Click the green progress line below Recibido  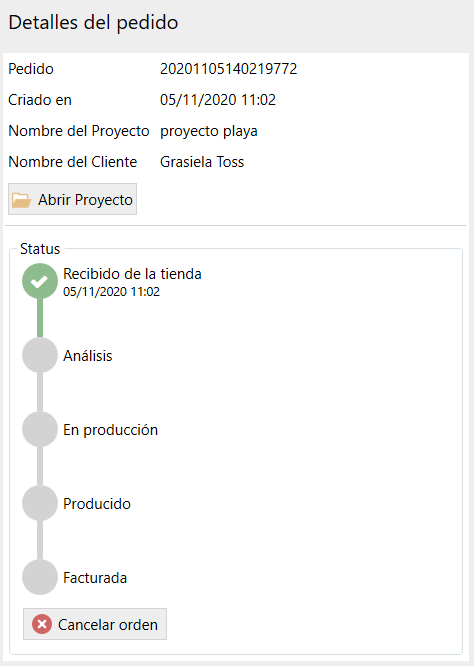40,318
